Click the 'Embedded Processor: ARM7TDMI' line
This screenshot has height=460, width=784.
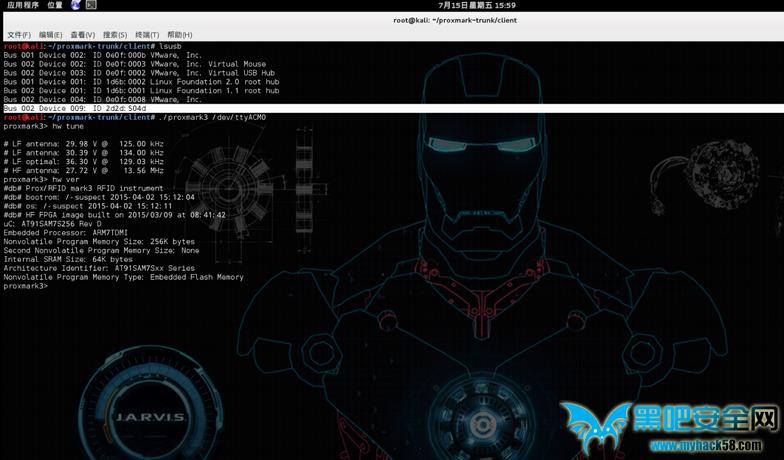pyautogui.click(x=66, y=233)
